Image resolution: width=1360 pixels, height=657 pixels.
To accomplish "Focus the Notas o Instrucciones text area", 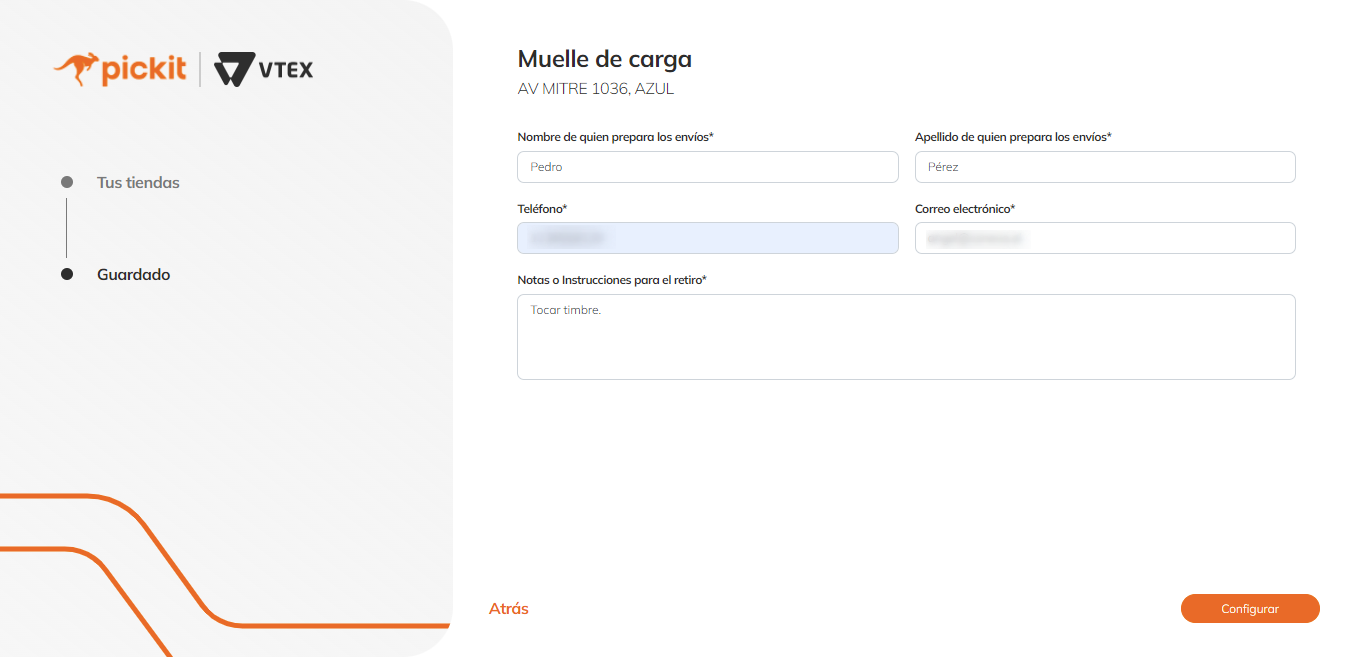I will point(905,337).
